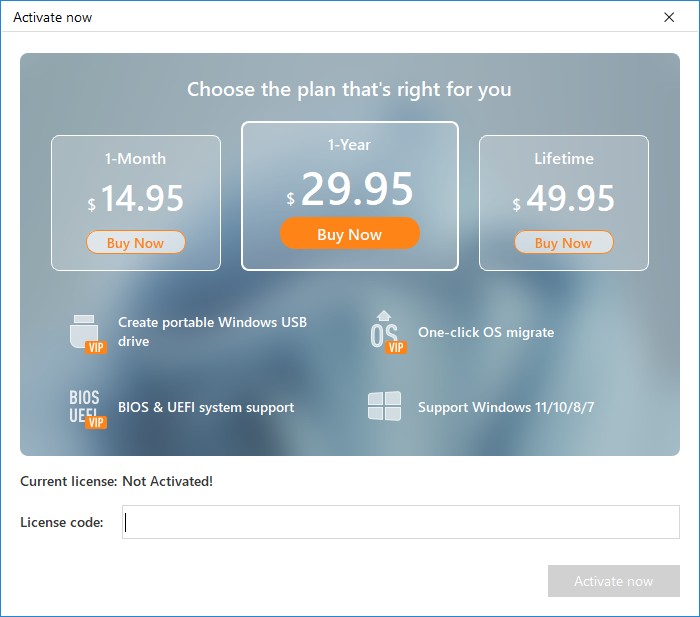Click the OS migrate VIP icon
This screenshot has width=700, height=617.
388,332
